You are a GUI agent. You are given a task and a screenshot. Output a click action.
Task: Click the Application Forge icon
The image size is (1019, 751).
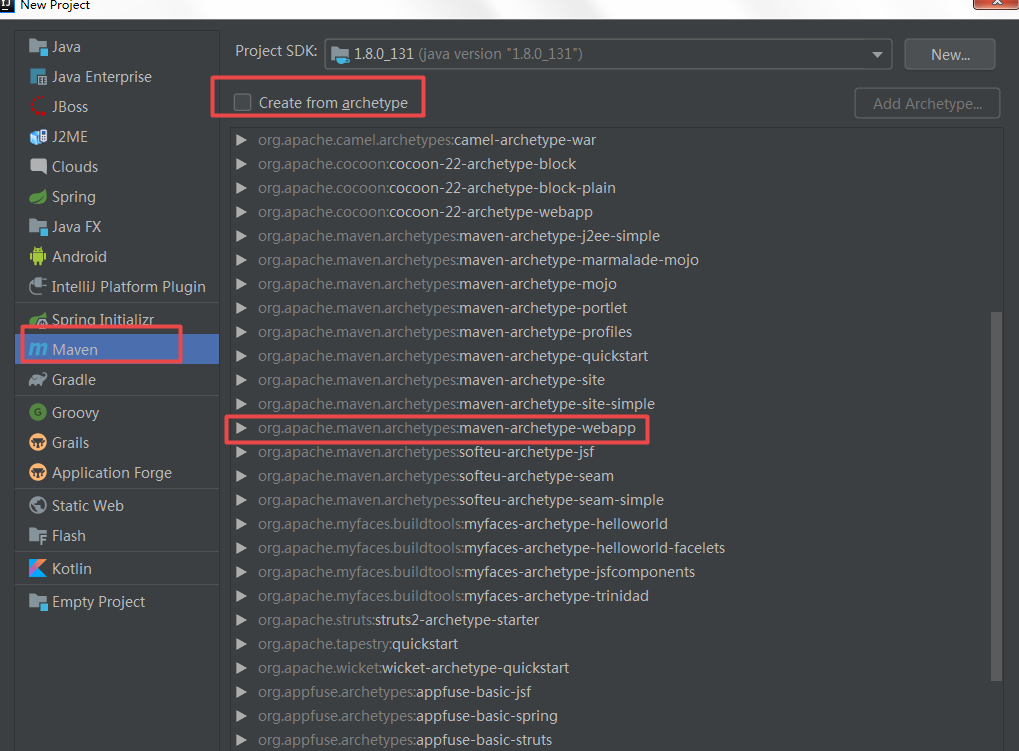[x=38, y=472]
